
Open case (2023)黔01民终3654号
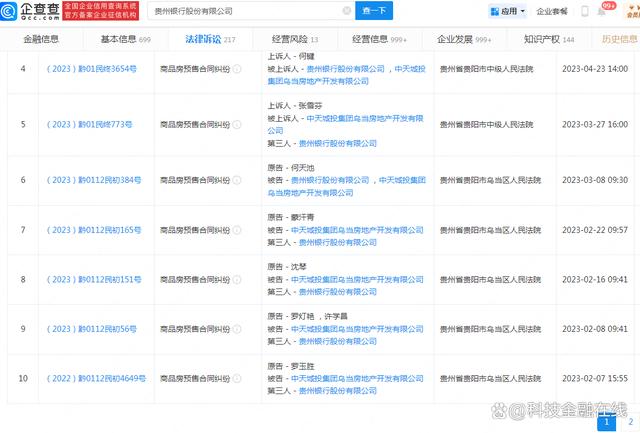click(91, 69)
